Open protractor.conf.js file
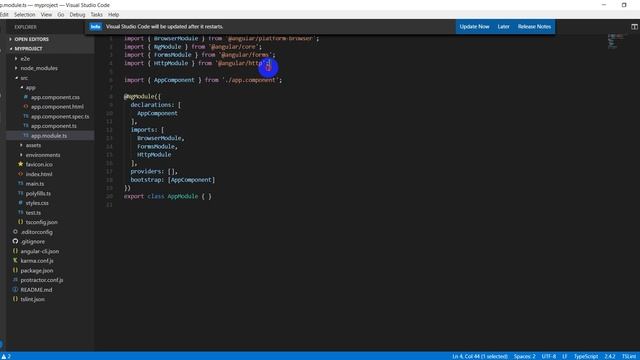The image size is (640, 360). click(42, 280)
